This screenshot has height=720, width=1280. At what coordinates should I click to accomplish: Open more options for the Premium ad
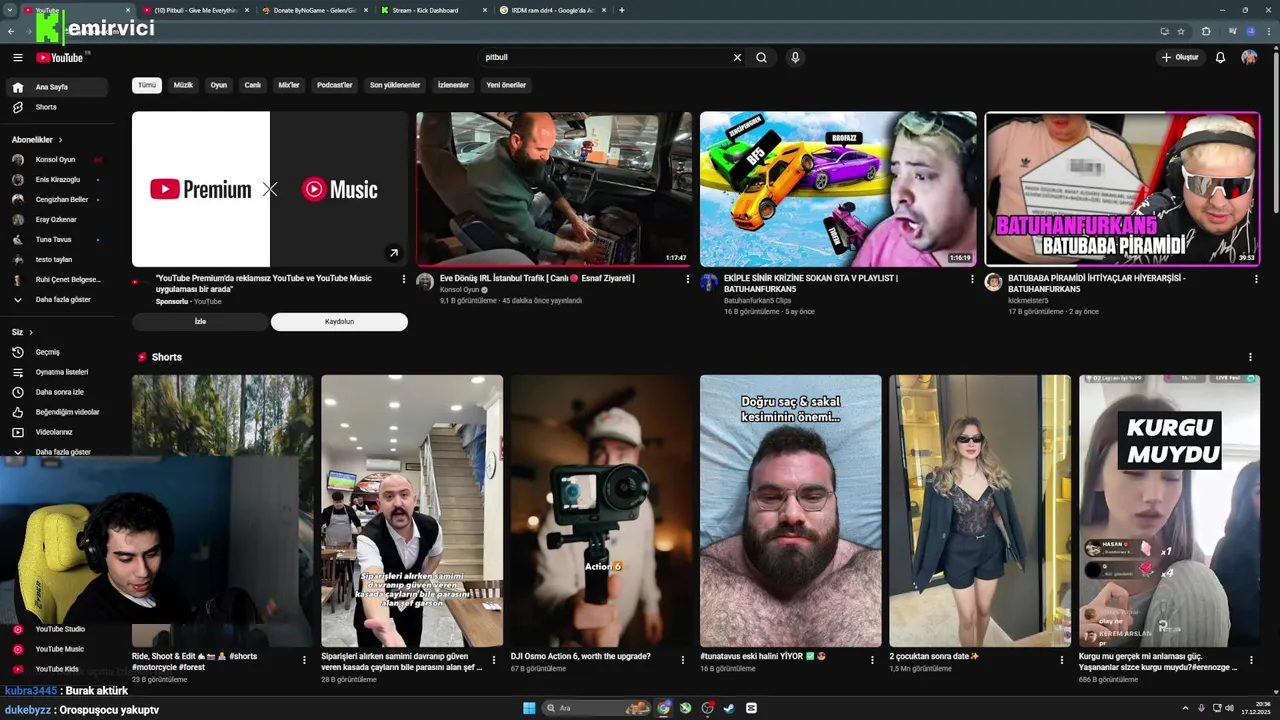click(x=404, y=279)
